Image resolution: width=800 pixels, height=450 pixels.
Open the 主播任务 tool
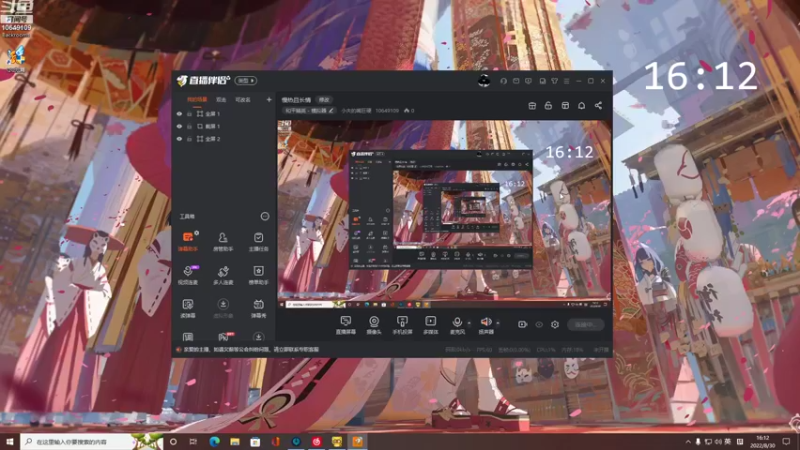[258, 241]
